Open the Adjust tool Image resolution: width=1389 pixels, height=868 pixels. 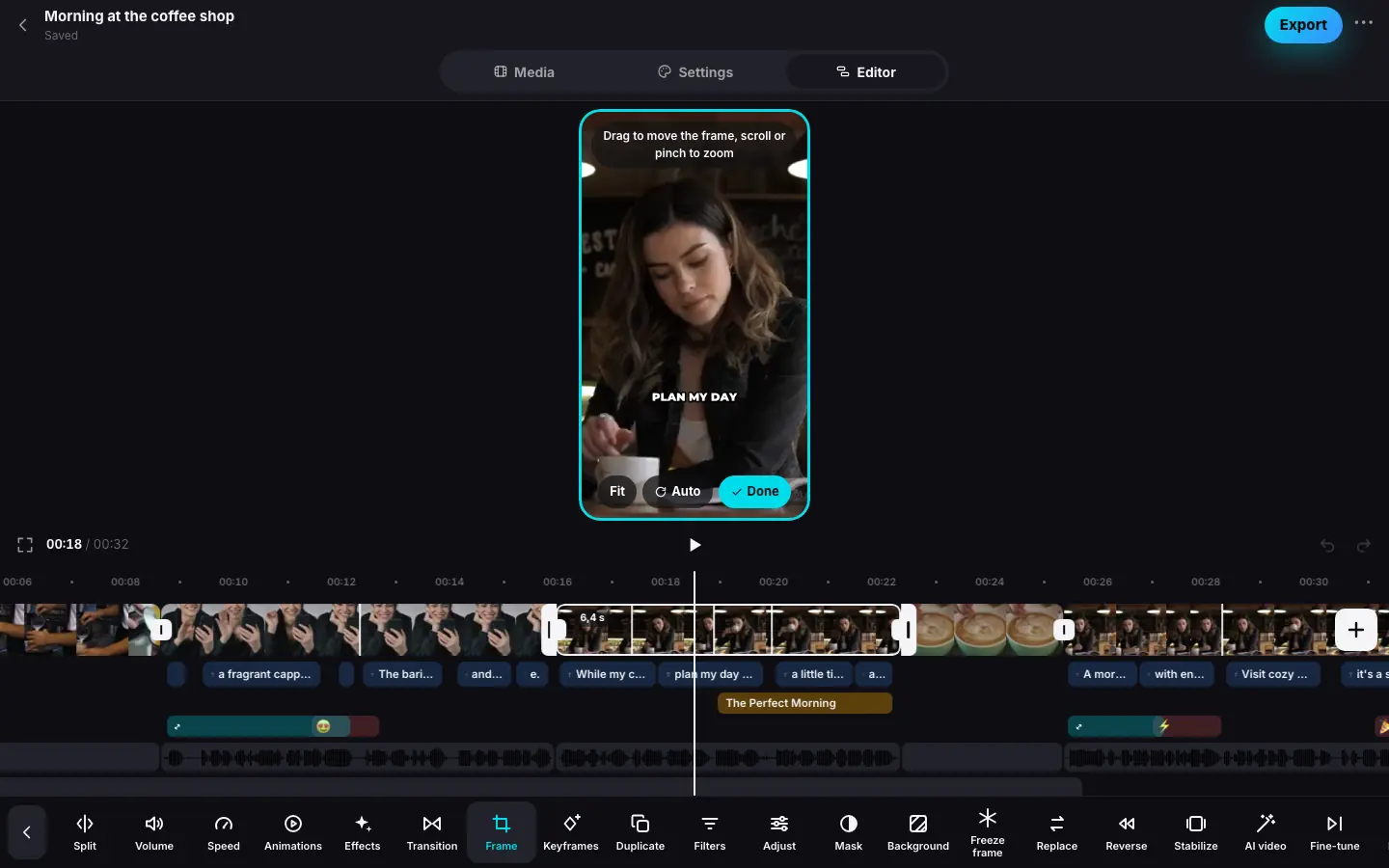779,832
